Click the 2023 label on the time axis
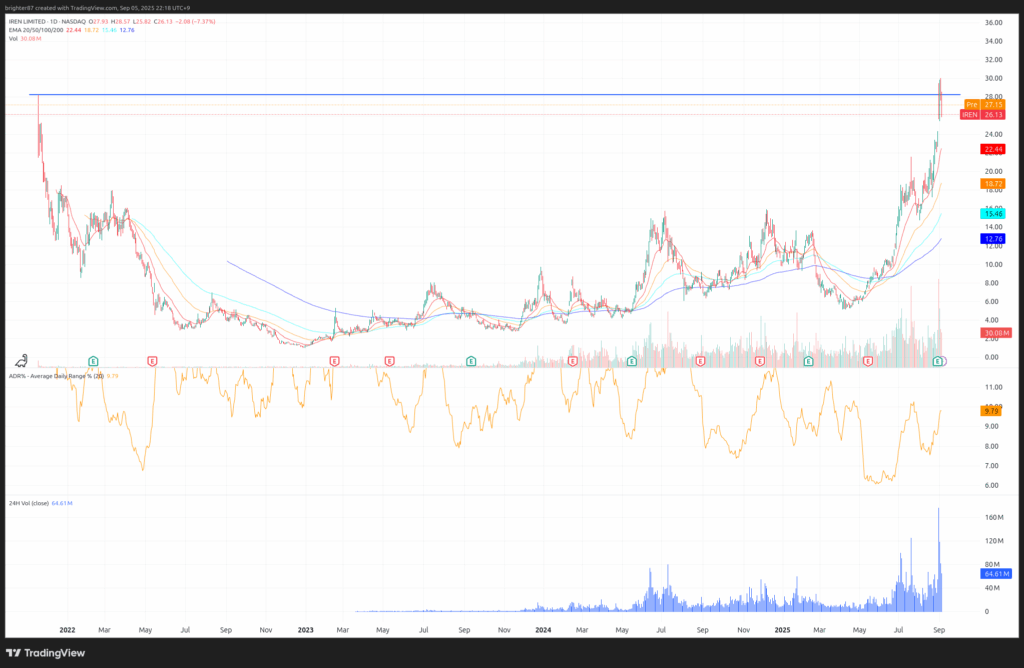The height and width of the screenshot is (668, 1024). (x=306, y=630)
